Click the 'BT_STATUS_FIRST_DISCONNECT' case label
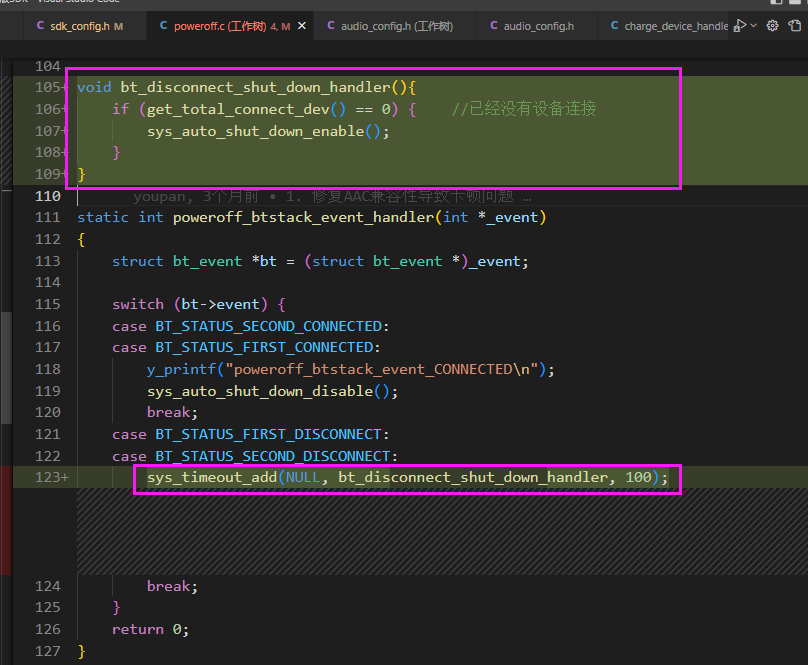The width and height of the screenshot is (808, 665). click(268, 435)
